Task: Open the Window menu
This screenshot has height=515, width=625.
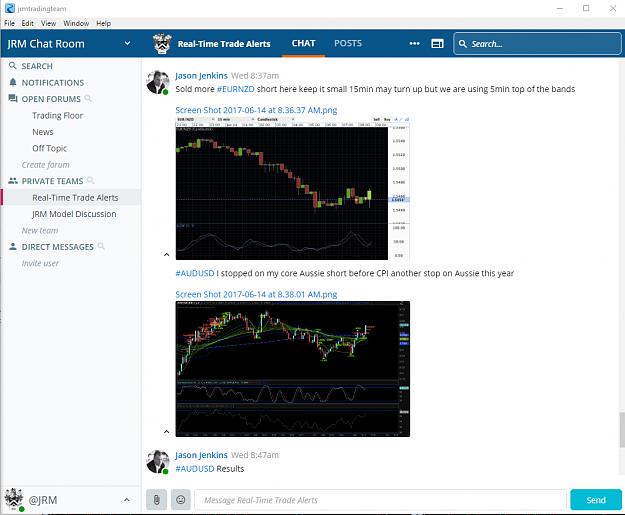Action: click(x=76, y=23)
